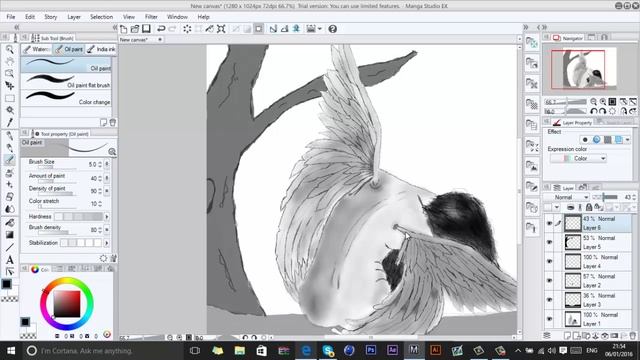Zoom out in Navigator panel

pyautogui.click(x=593, y=102)
